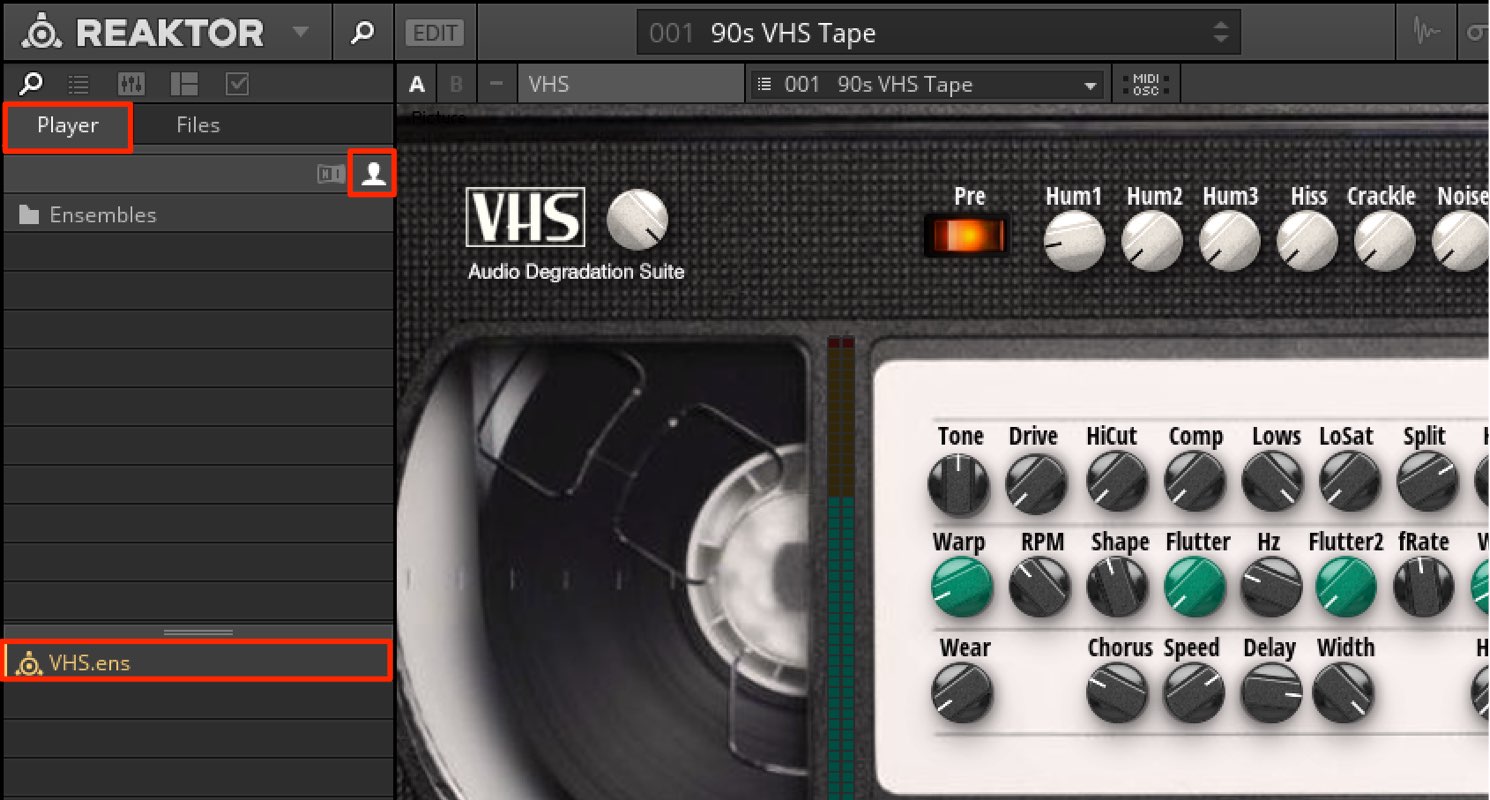Click the Chorus knob

(1117, 693)
